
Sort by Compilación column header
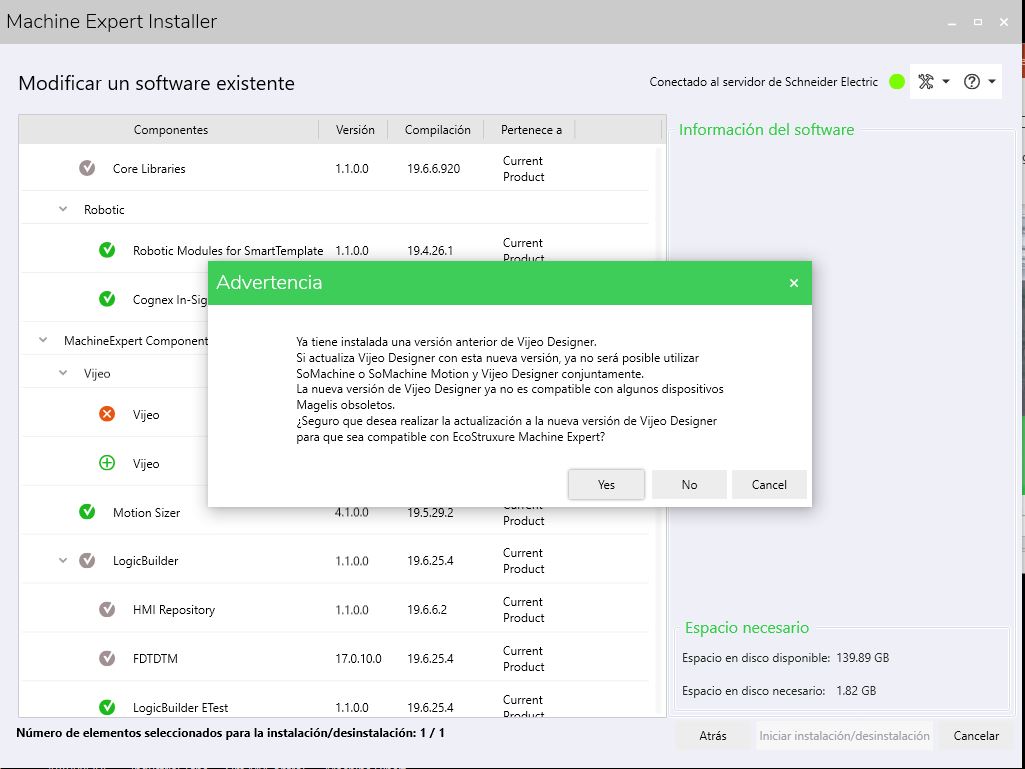(437, 129)
